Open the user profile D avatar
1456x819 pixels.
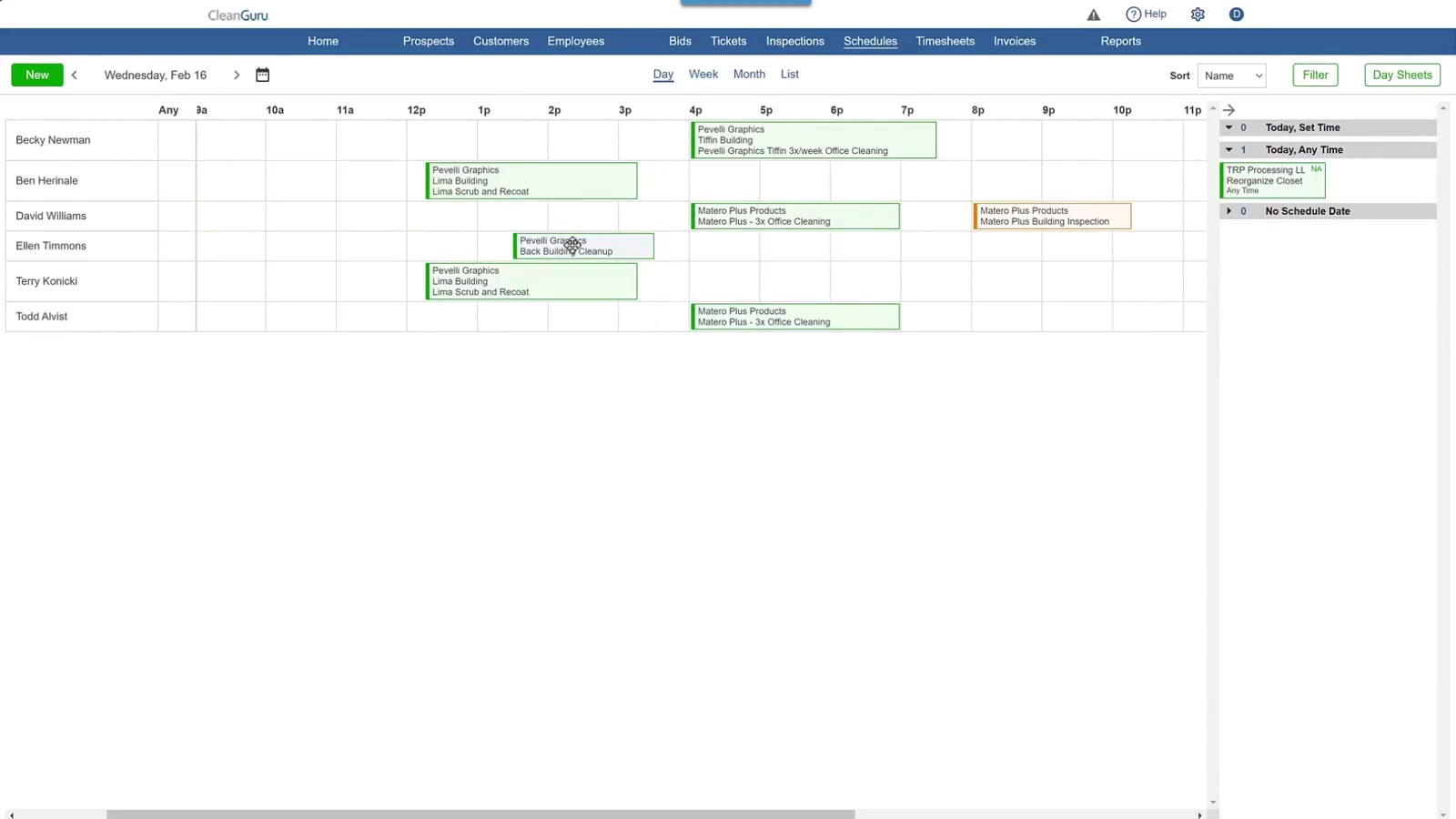(1236, 15)
